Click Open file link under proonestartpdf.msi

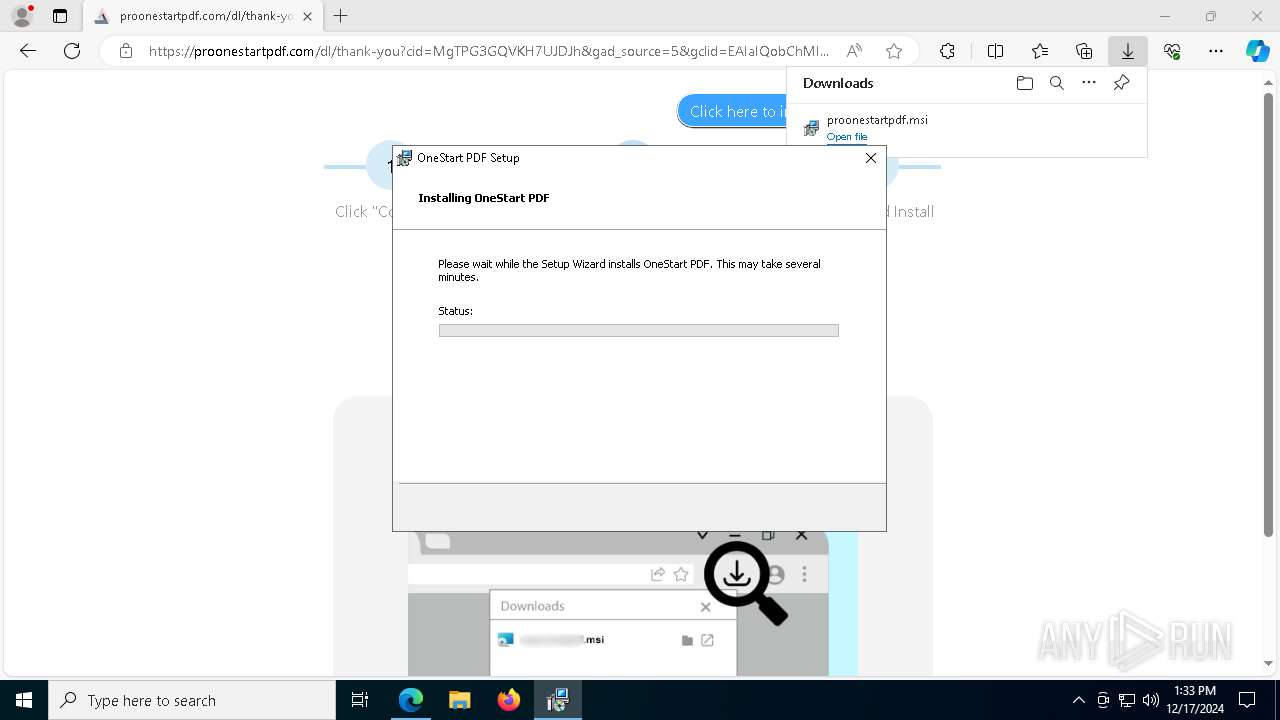tap(847, 137)
